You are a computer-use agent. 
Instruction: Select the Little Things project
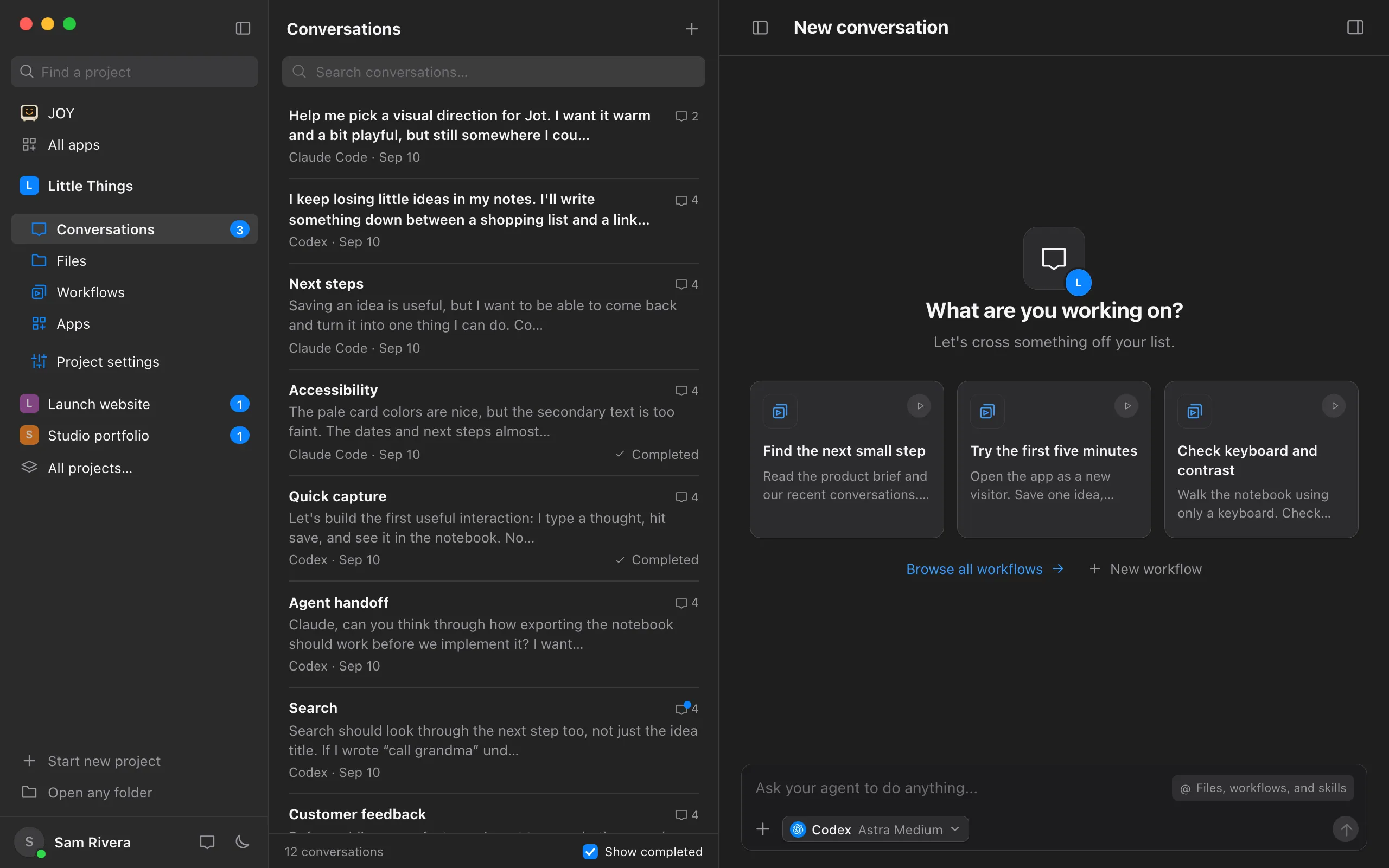click(x=135, y=186)
